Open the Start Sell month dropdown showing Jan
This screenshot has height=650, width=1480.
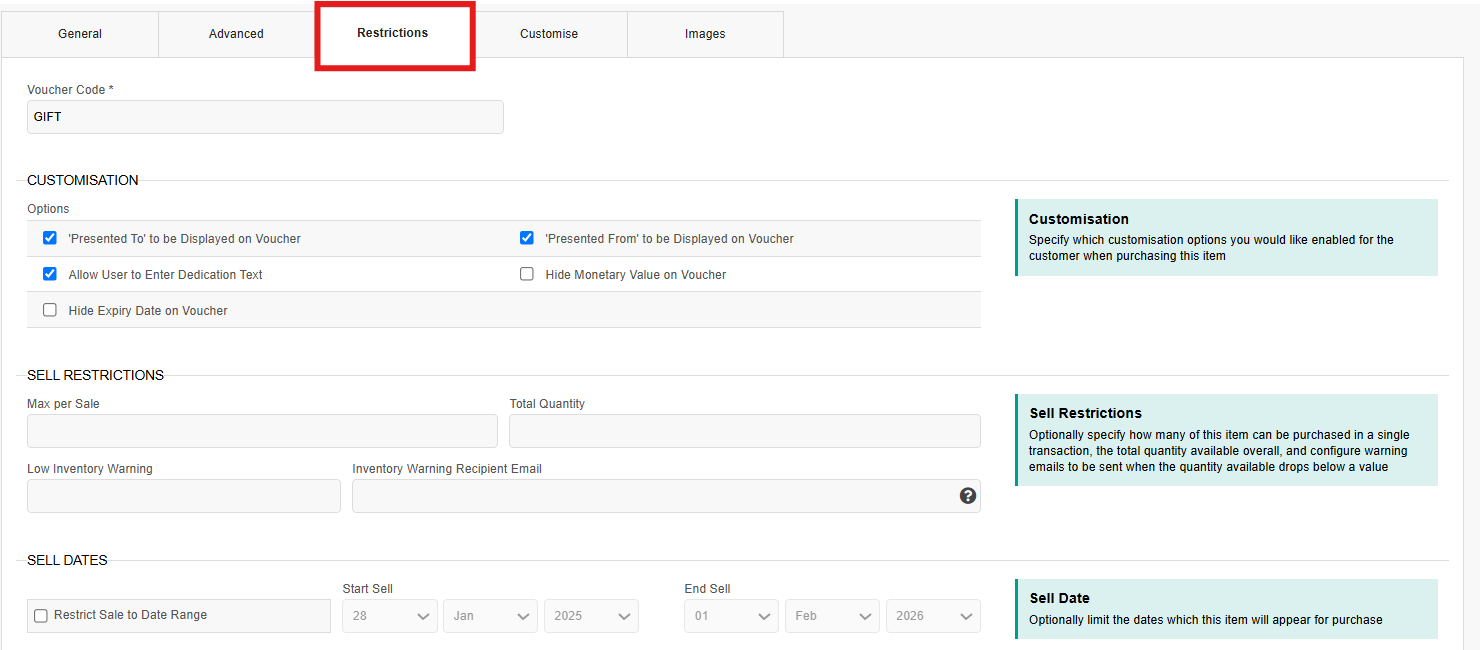tap(491, 616)
